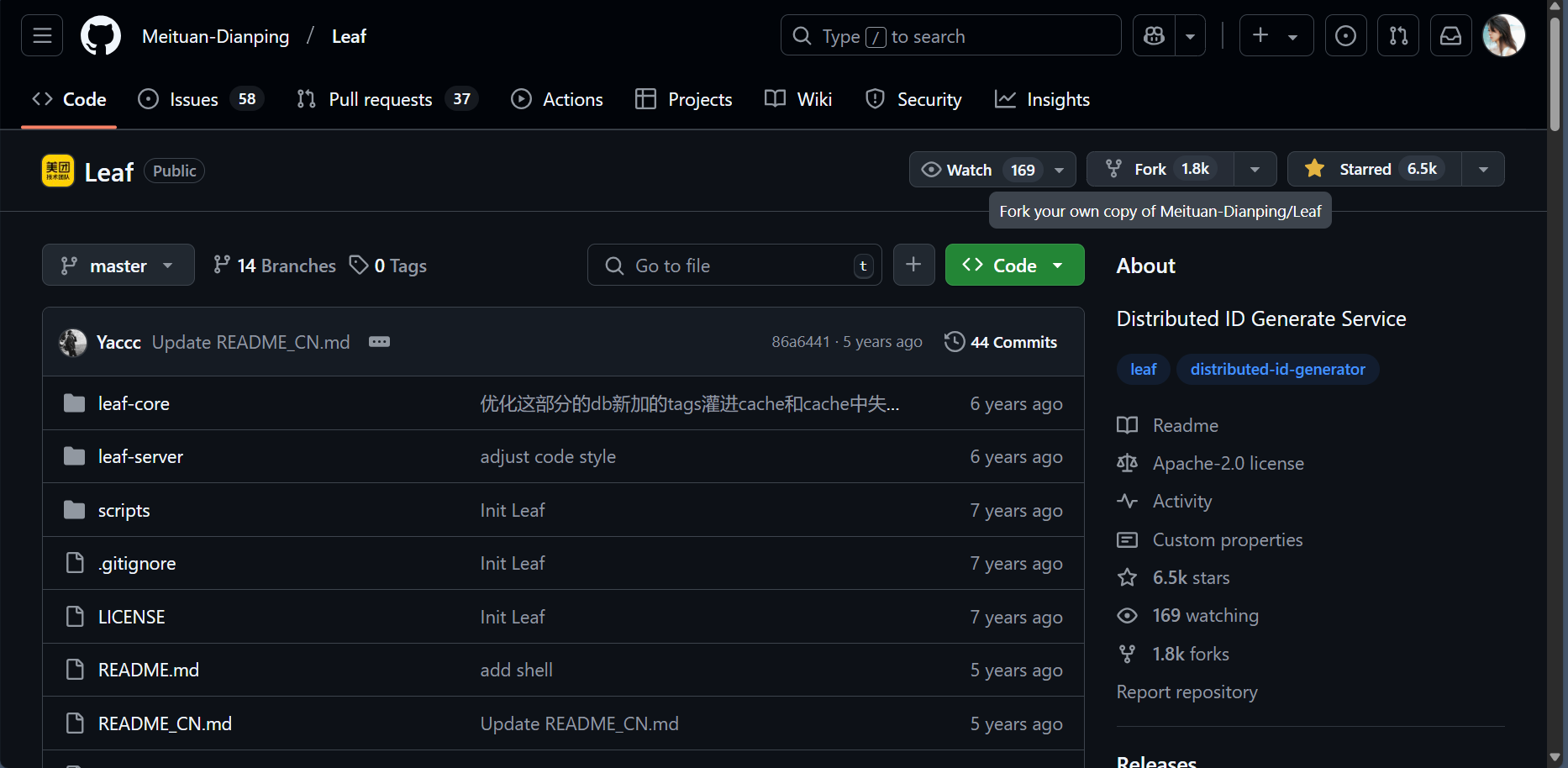Open the 'add shell' commit message

coord(517,670)
